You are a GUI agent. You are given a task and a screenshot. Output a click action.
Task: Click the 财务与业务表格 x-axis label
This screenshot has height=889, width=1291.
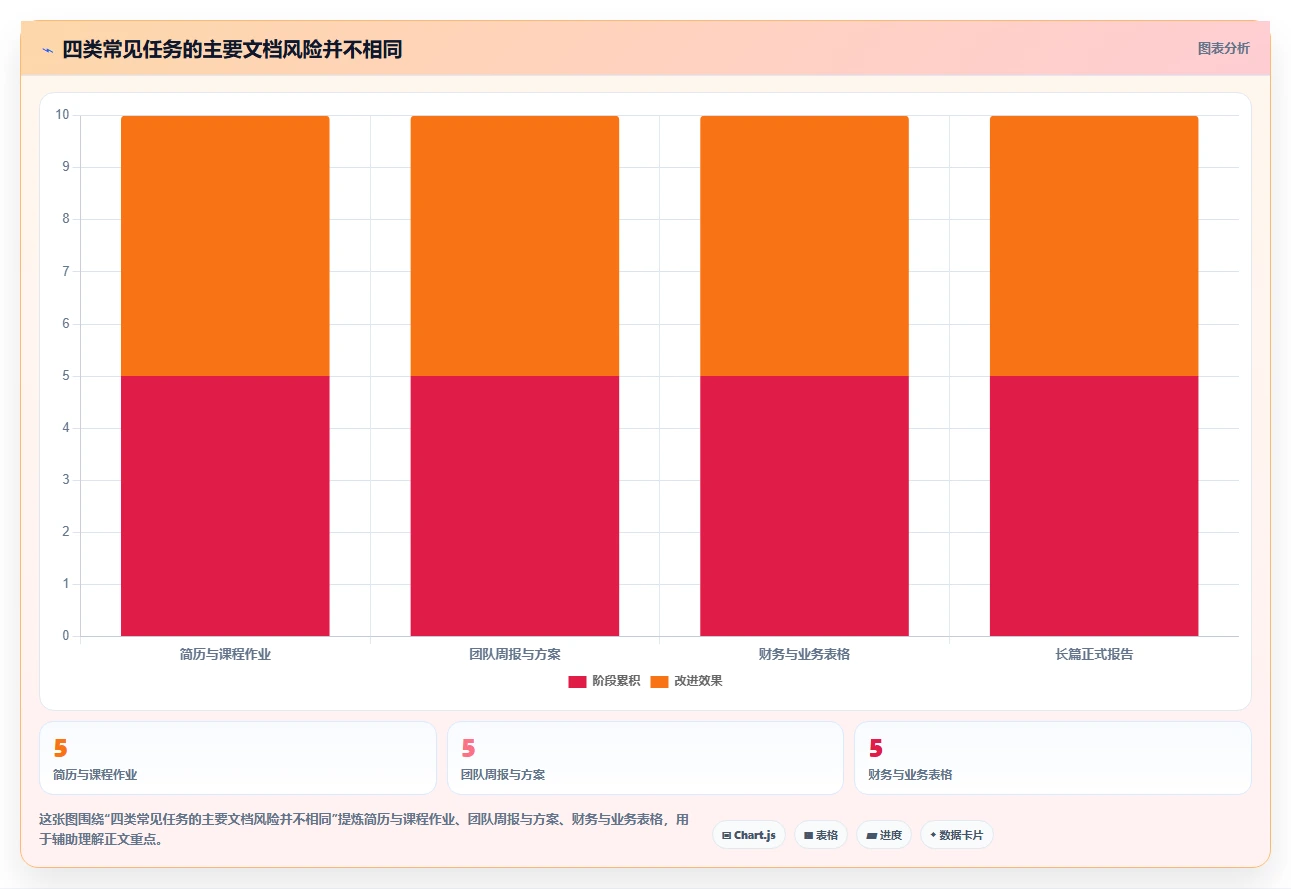pos(804,655)
